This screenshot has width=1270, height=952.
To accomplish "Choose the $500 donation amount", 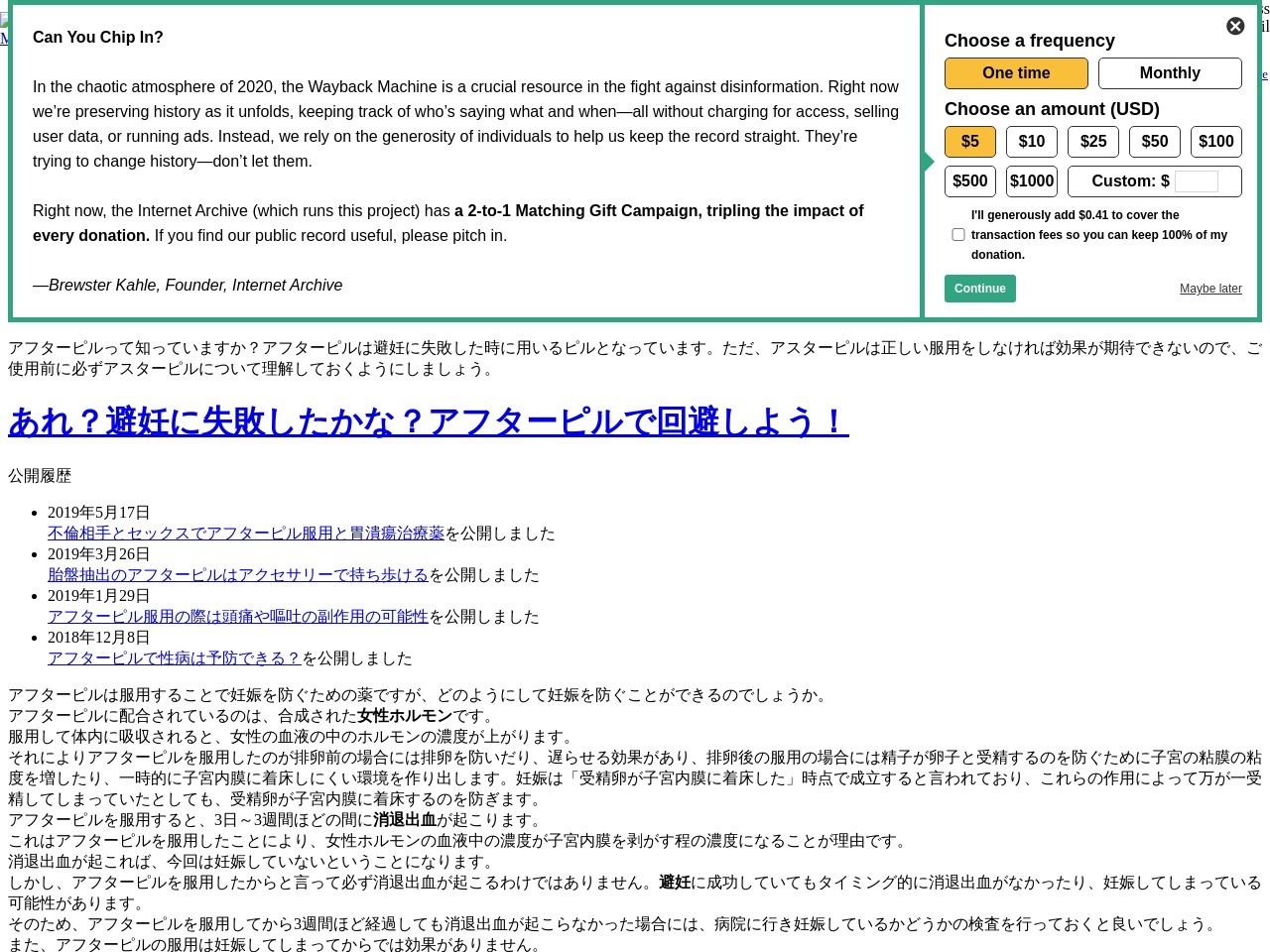I will 970,181.
